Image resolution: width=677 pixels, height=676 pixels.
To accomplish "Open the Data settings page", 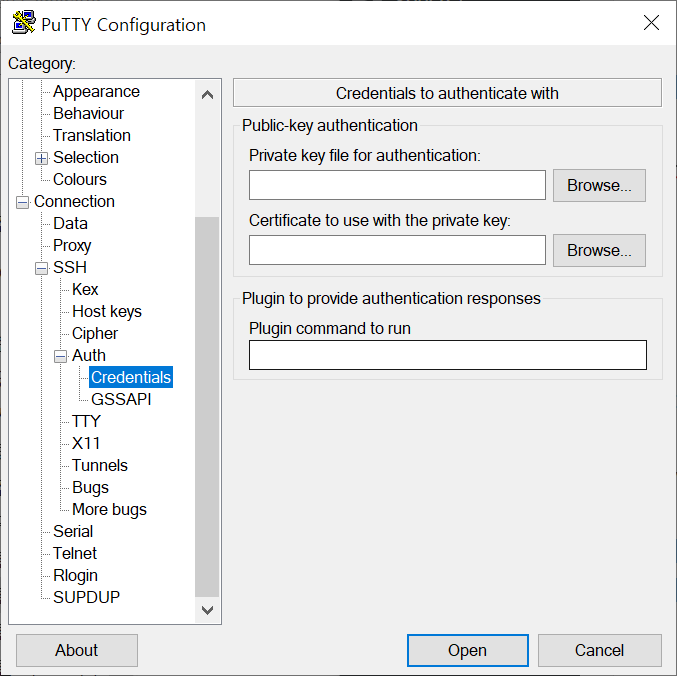I will 70,224.
